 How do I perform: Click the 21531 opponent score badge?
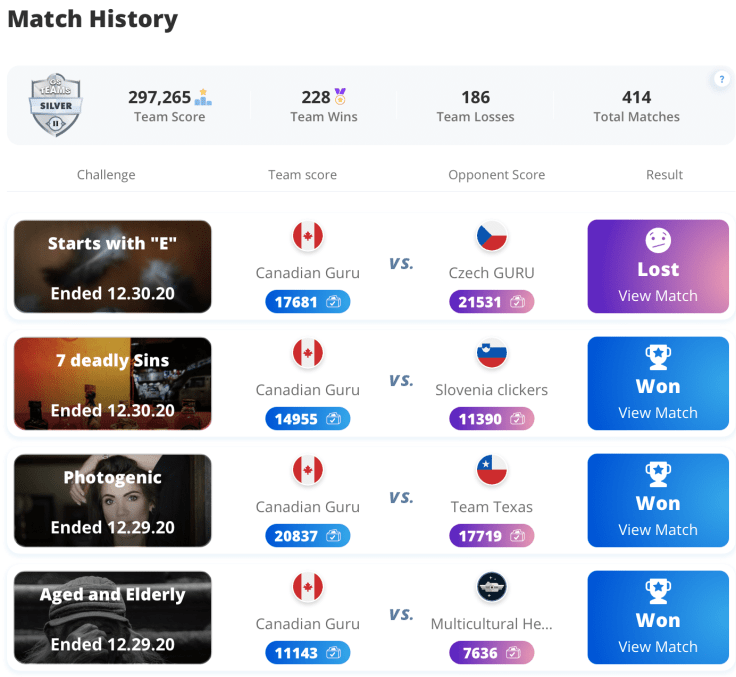pos(492,302)
